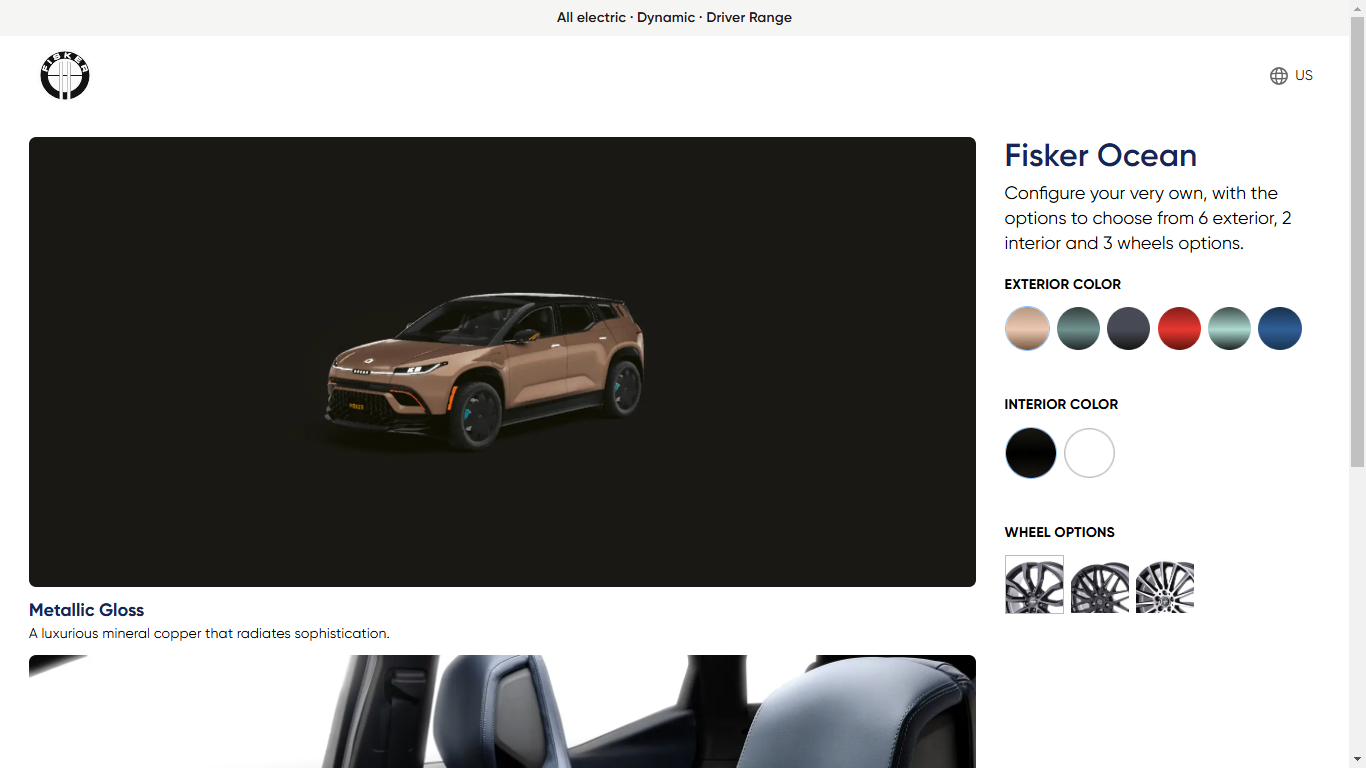Viewport: 1366px width, 768px height.
Task: Click the WHEEL OPTIONS label
Action: click(x=1059, y=532)
